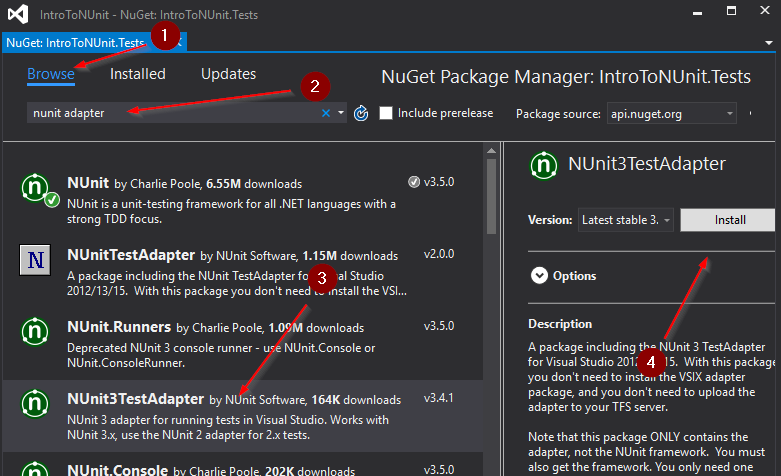Viewport: 781px width, 476px height.
Task: Switch to the Updates tab
Action: tap(228, 74)
